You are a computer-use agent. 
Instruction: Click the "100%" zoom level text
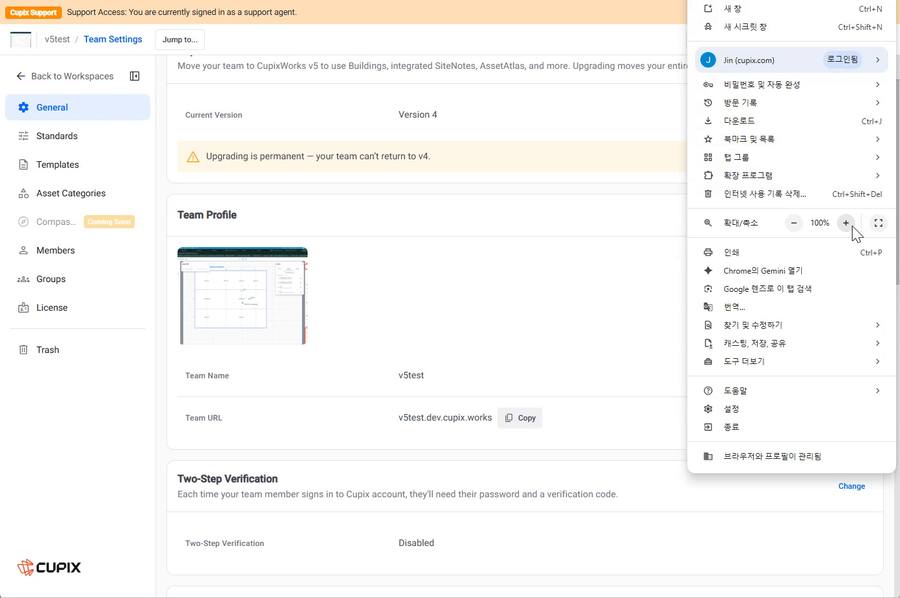pyautogui.click(x=820, y=223)
